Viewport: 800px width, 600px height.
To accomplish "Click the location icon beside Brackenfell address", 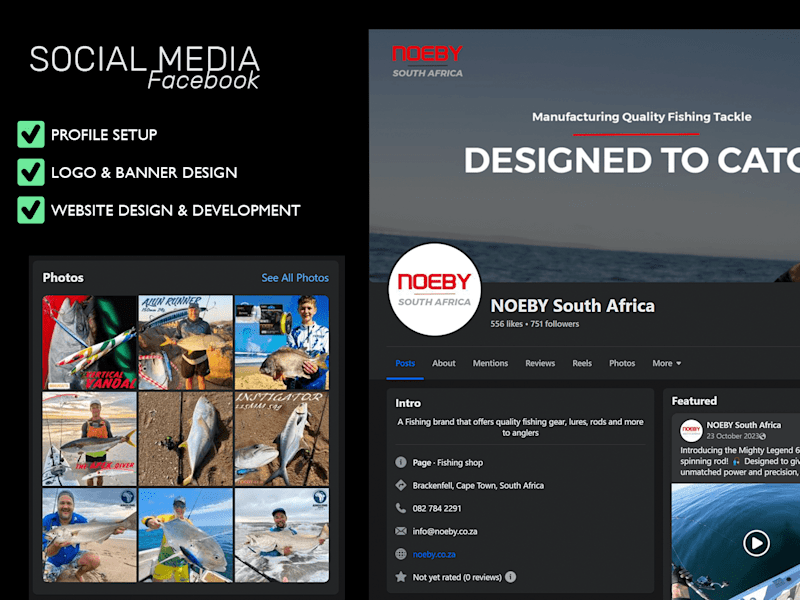I will click(x=401, y=485).
